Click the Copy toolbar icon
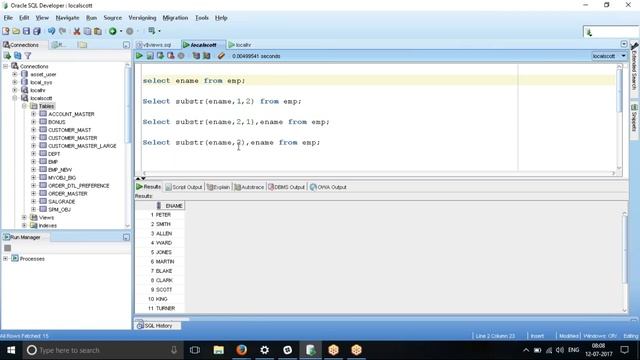640x360 pixels. (87, 31)
